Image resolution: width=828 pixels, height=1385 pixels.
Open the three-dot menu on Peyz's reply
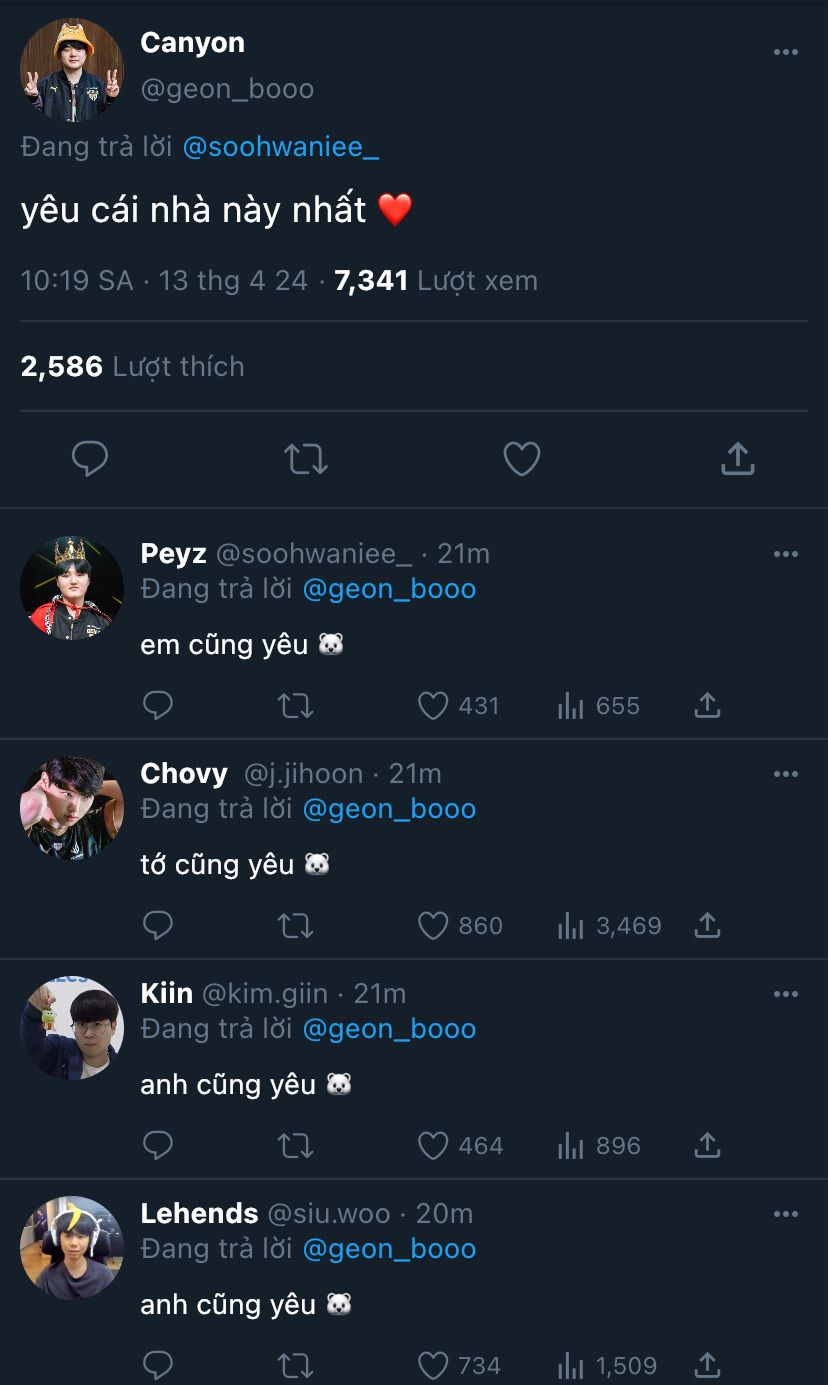tap(786, 554)
